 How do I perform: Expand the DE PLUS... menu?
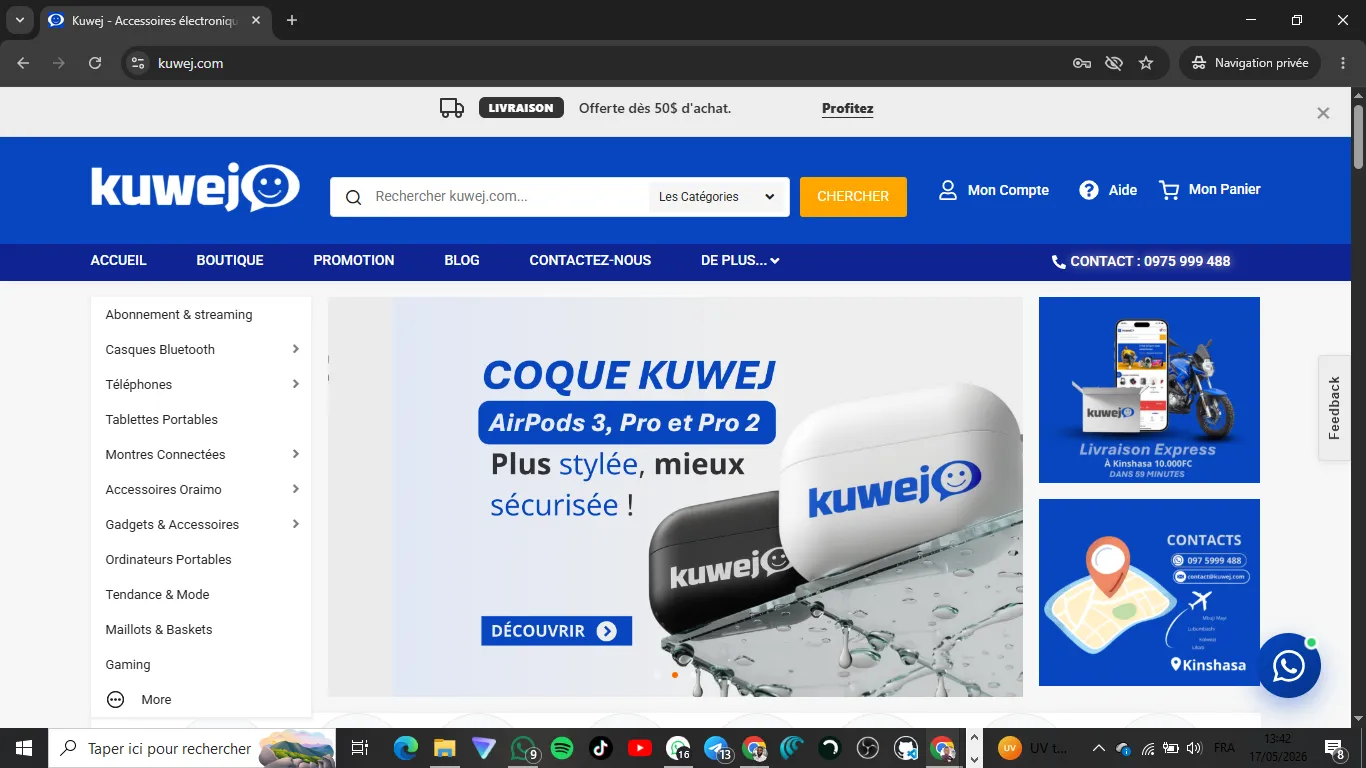click(x=740, y=261)
